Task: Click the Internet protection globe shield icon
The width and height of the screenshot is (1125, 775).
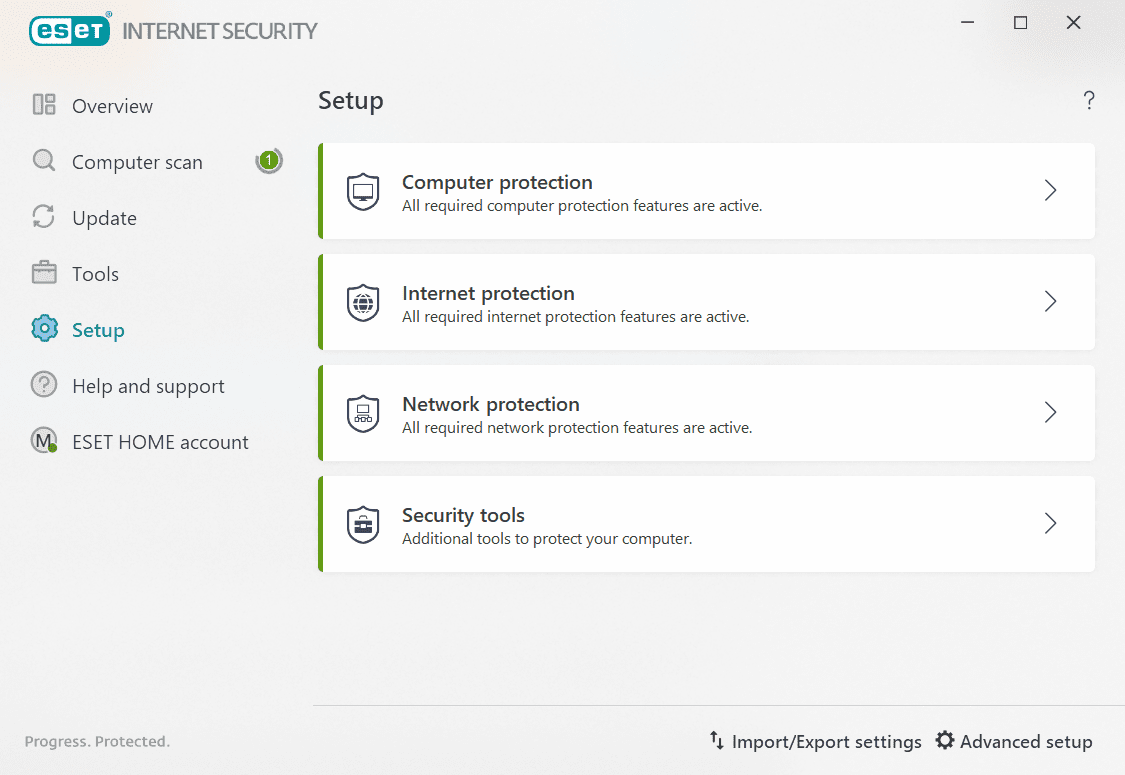Action: click(x=362, y=302)
